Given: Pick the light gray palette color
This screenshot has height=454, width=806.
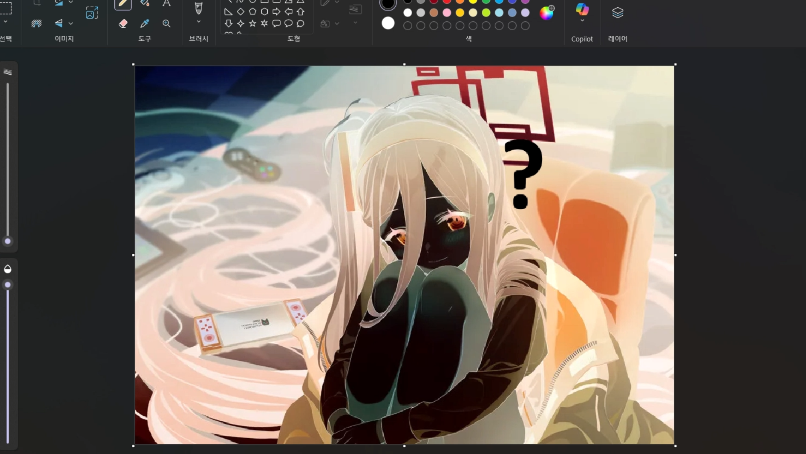Looking at the screenshot, I should [x=421, y=12].
